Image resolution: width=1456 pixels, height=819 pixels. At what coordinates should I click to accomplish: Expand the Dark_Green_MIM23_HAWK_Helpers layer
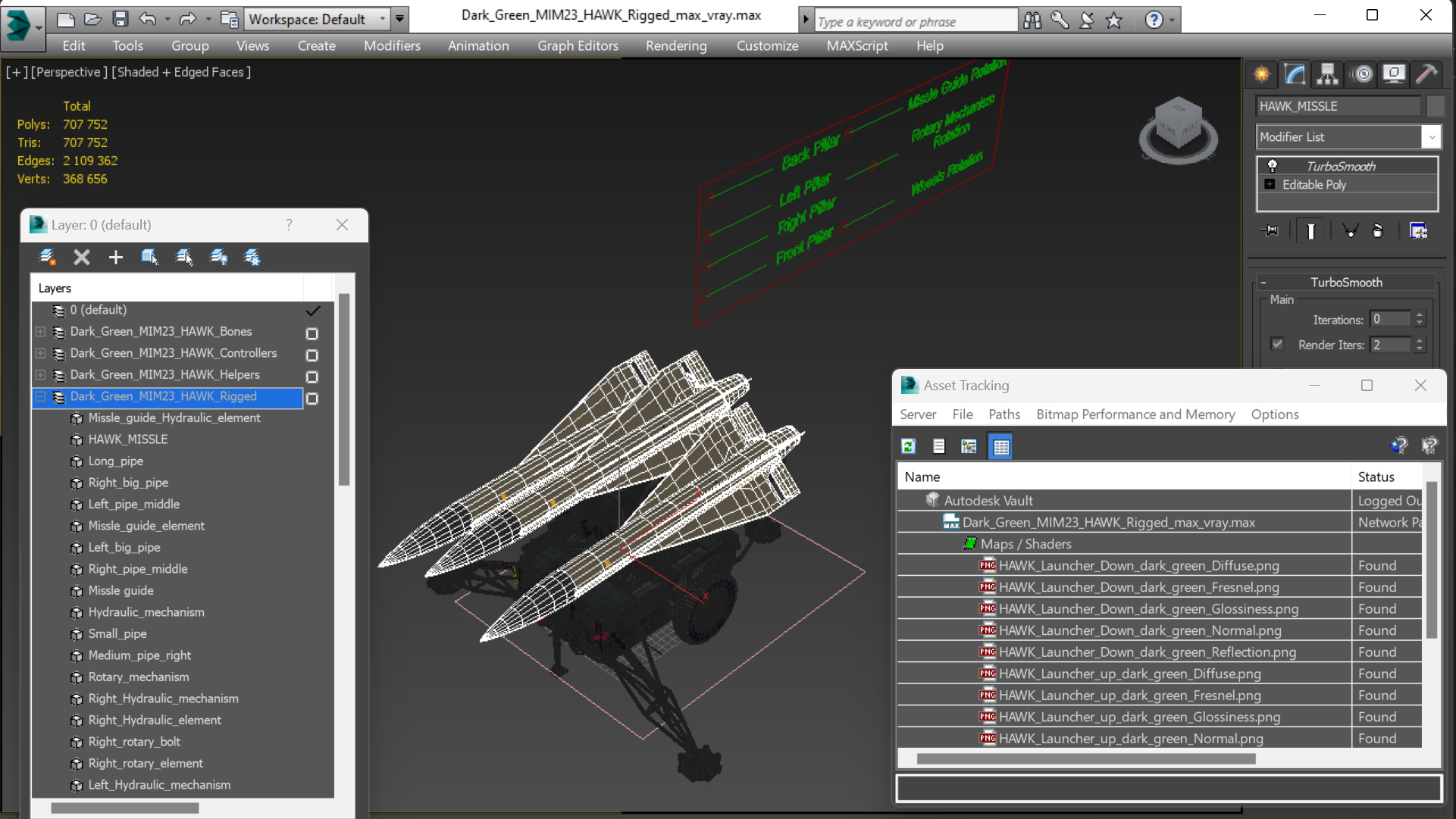pyautogui.click(x=40, y=375)
